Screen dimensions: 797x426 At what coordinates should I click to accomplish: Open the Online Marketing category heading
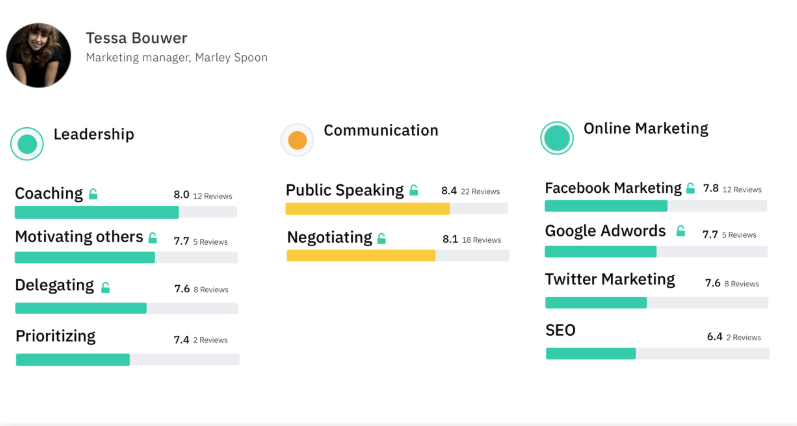click(x=646, y=129)
